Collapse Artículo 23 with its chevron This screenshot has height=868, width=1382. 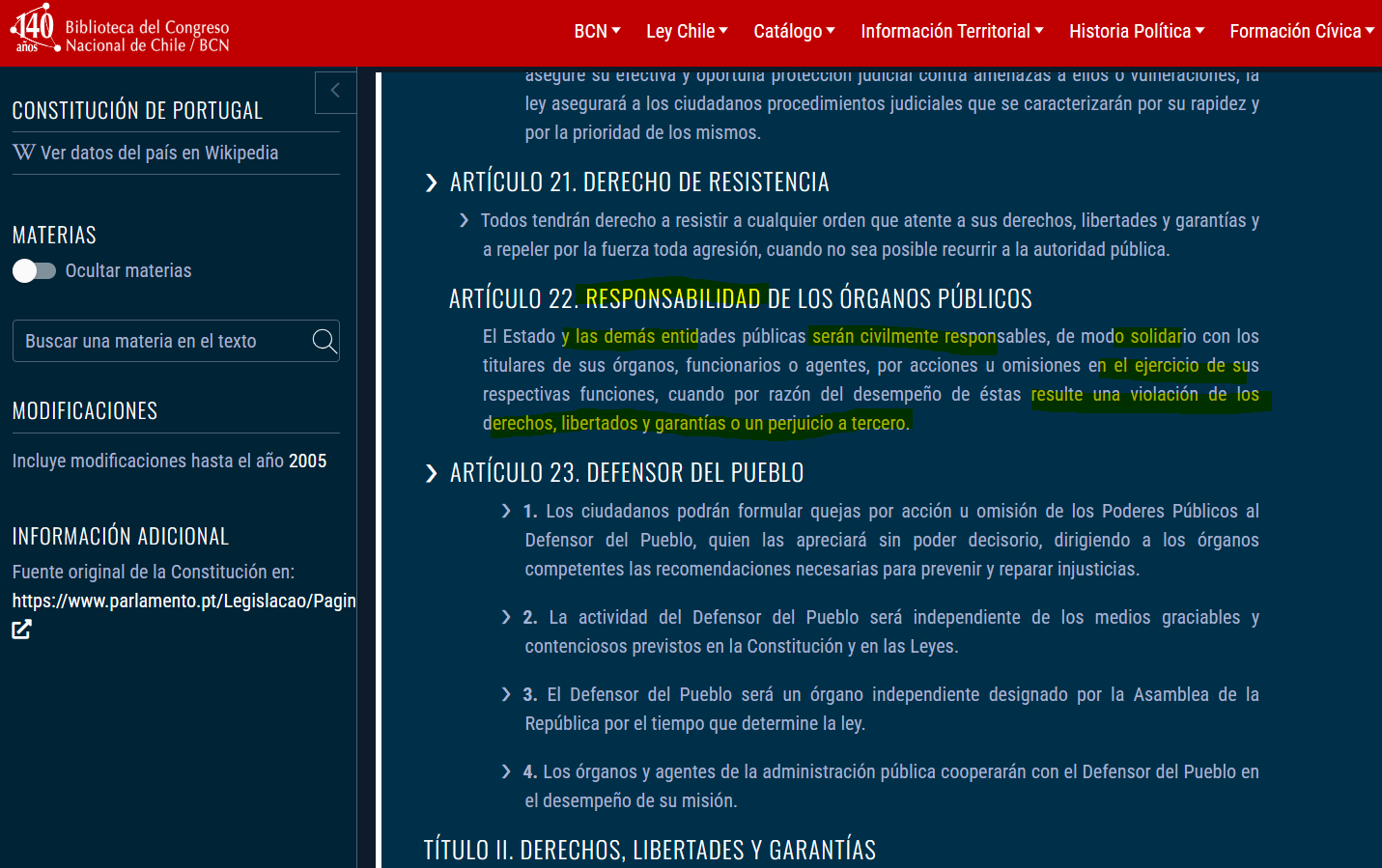432,473
